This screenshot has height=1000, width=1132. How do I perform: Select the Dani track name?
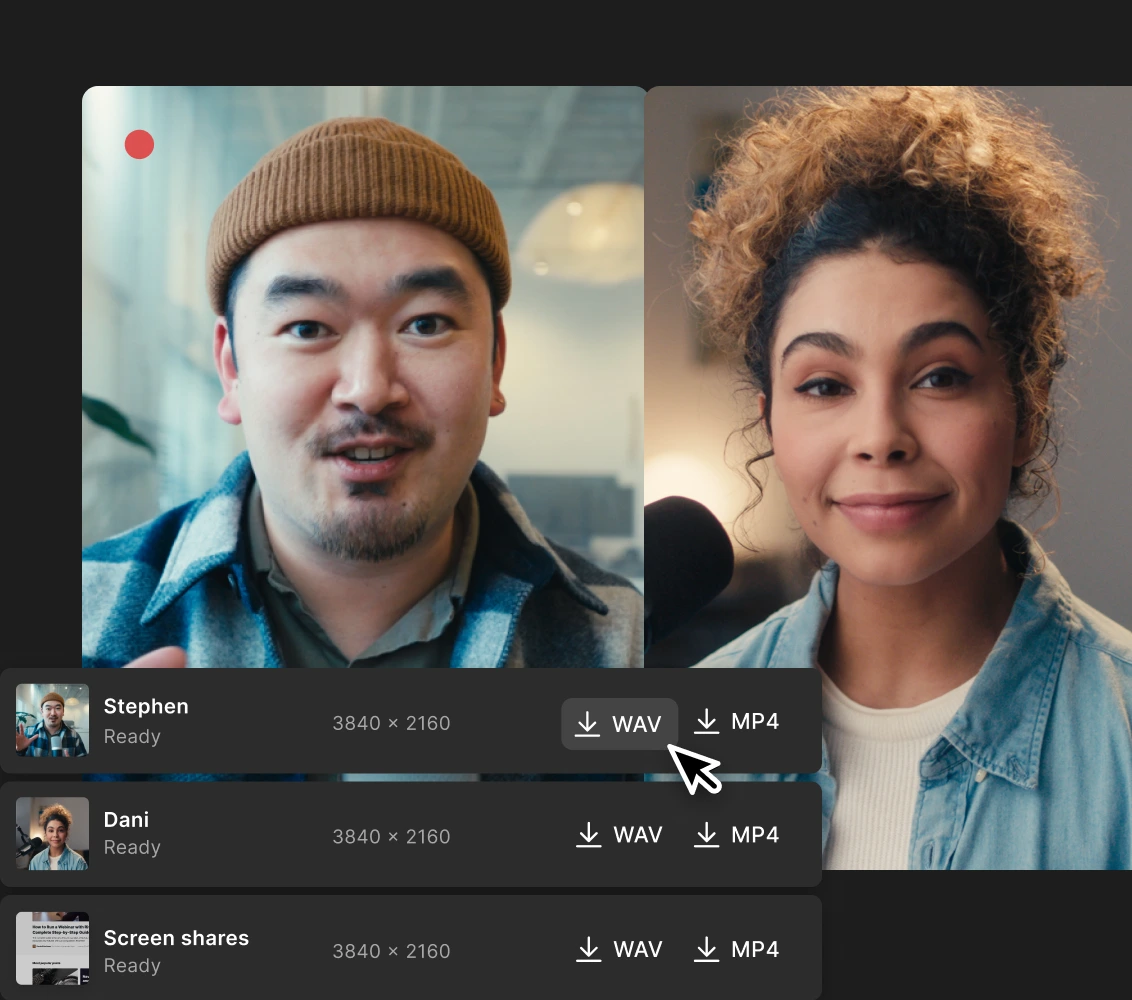coord(126,819)
